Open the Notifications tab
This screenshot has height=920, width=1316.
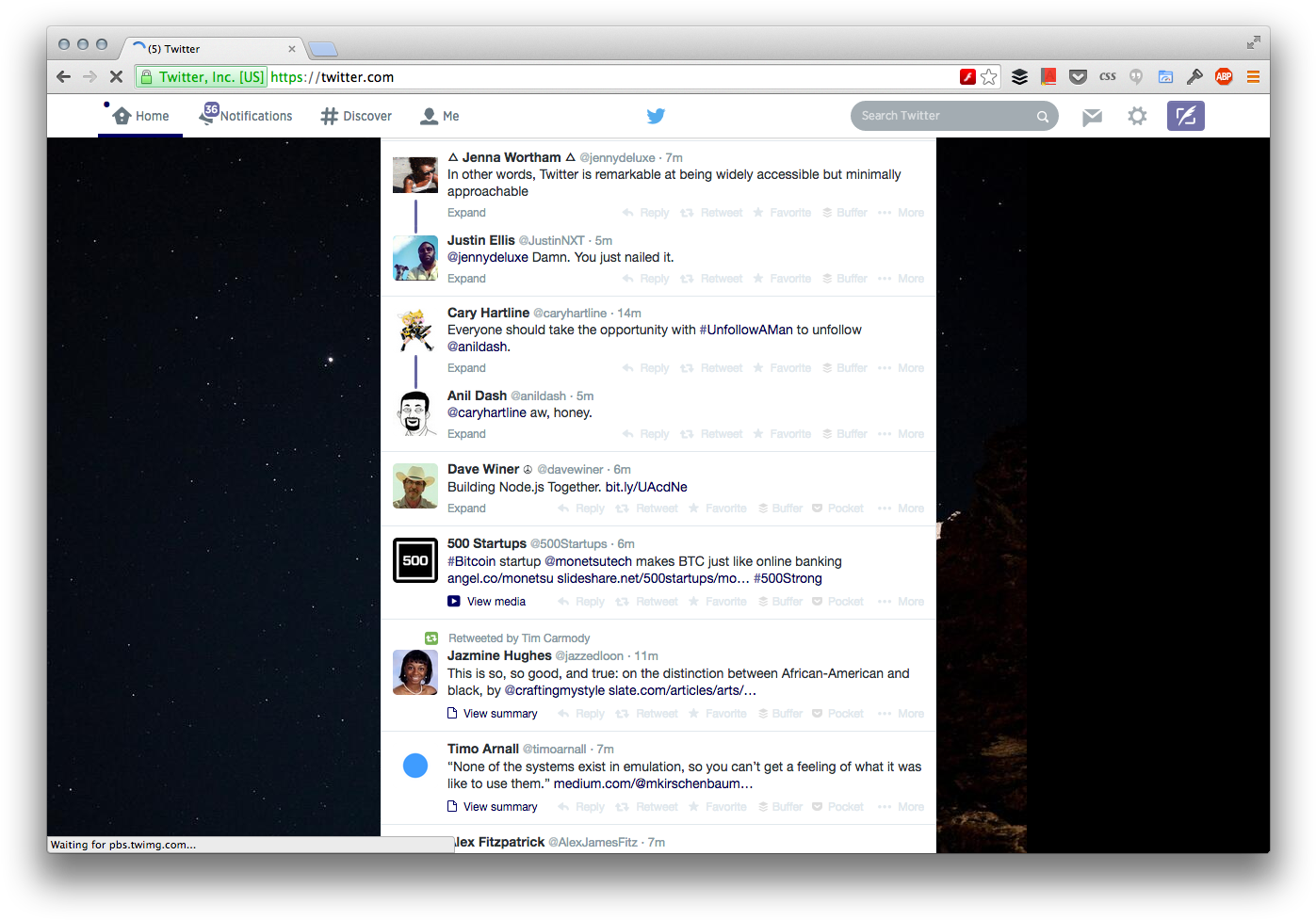[x=246, y=116]
